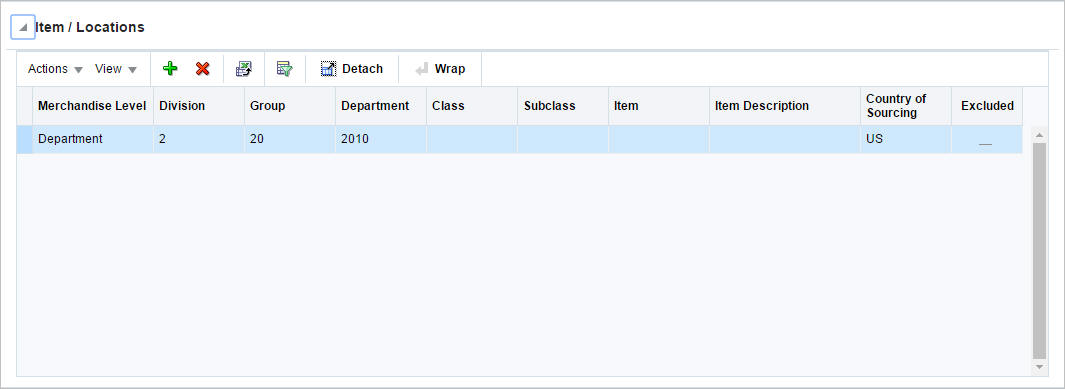The image size is (1065, 389).
Task: Click the vertical scrollbar thumb
Action: click(1039, 251)
